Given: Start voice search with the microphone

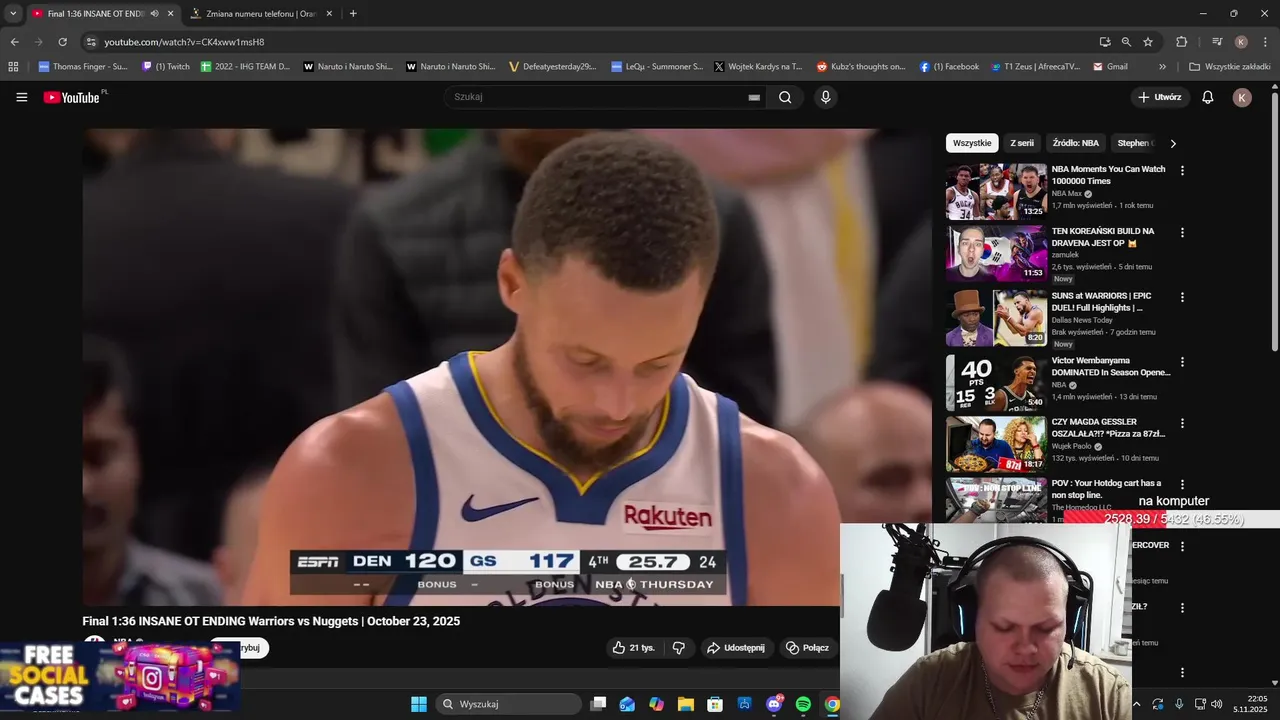Looking at the screenshot, I should 825,97.
